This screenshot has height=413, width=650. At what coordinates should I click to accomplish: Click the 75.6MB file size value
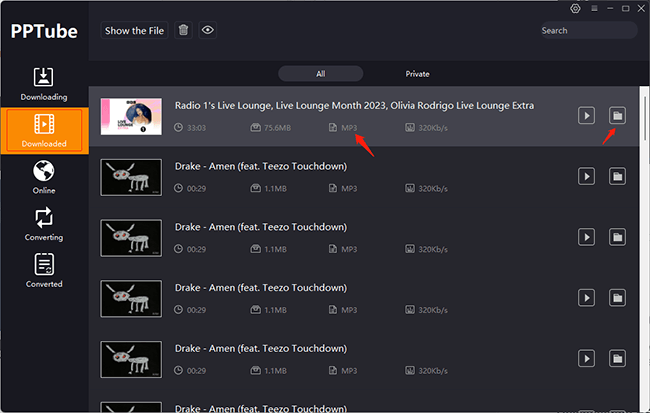tap(277, 128)
